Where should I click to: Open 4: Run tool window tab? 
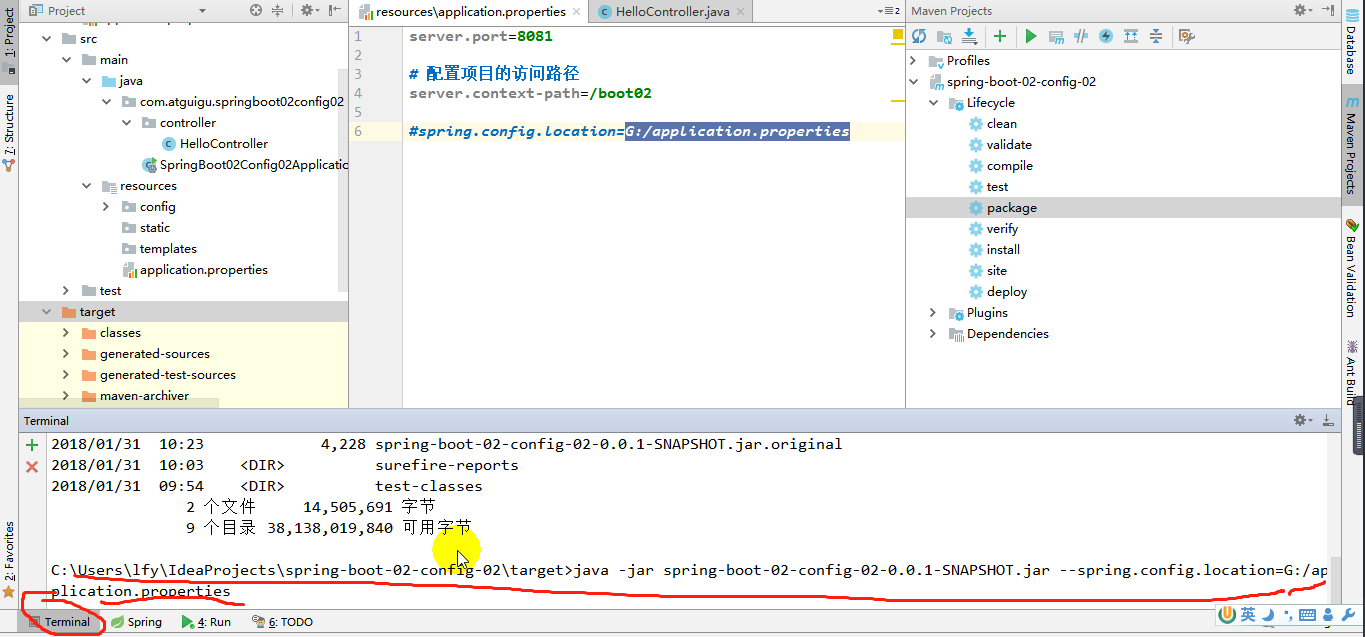[x=206, y=621]
